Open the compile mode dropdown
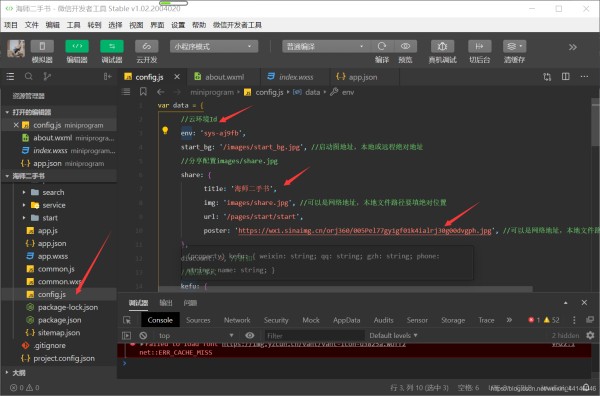The height and width of the screenshot is (396, 600). (x=325, y=46)
